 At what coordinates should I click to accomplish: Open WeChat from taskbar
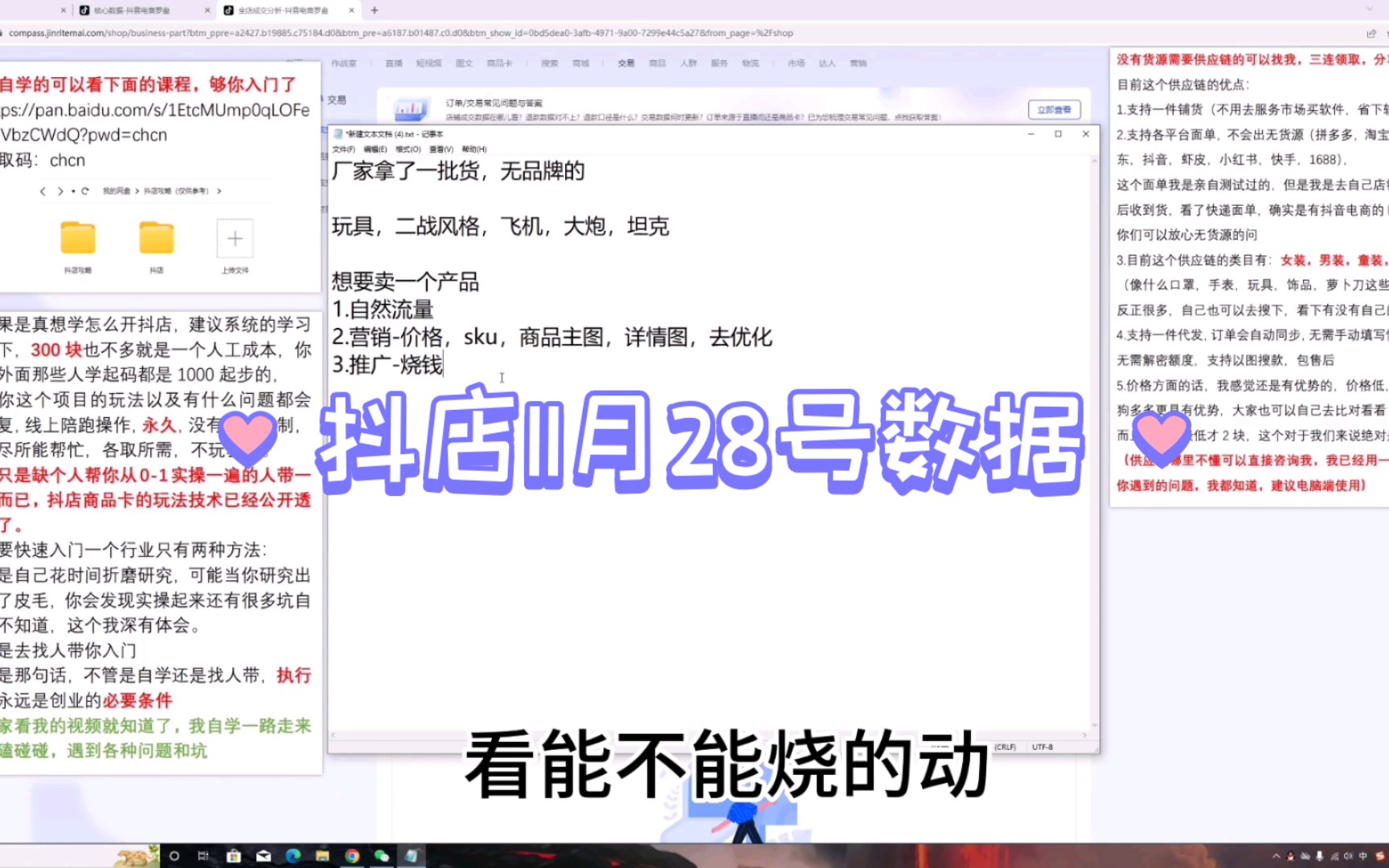pyautogui.click(x=382, y=856)
